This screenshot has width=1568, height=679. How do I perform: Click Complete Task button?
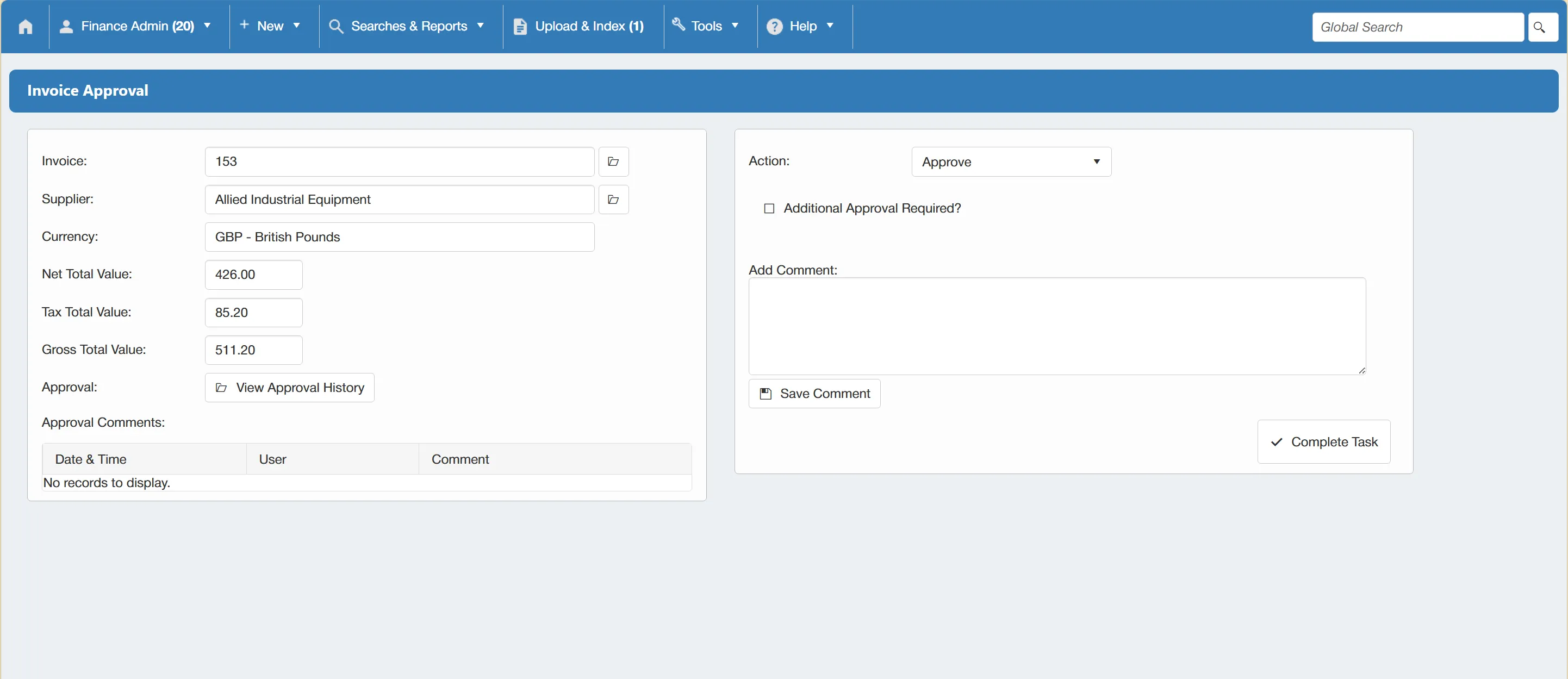[x=1324, y=442]
